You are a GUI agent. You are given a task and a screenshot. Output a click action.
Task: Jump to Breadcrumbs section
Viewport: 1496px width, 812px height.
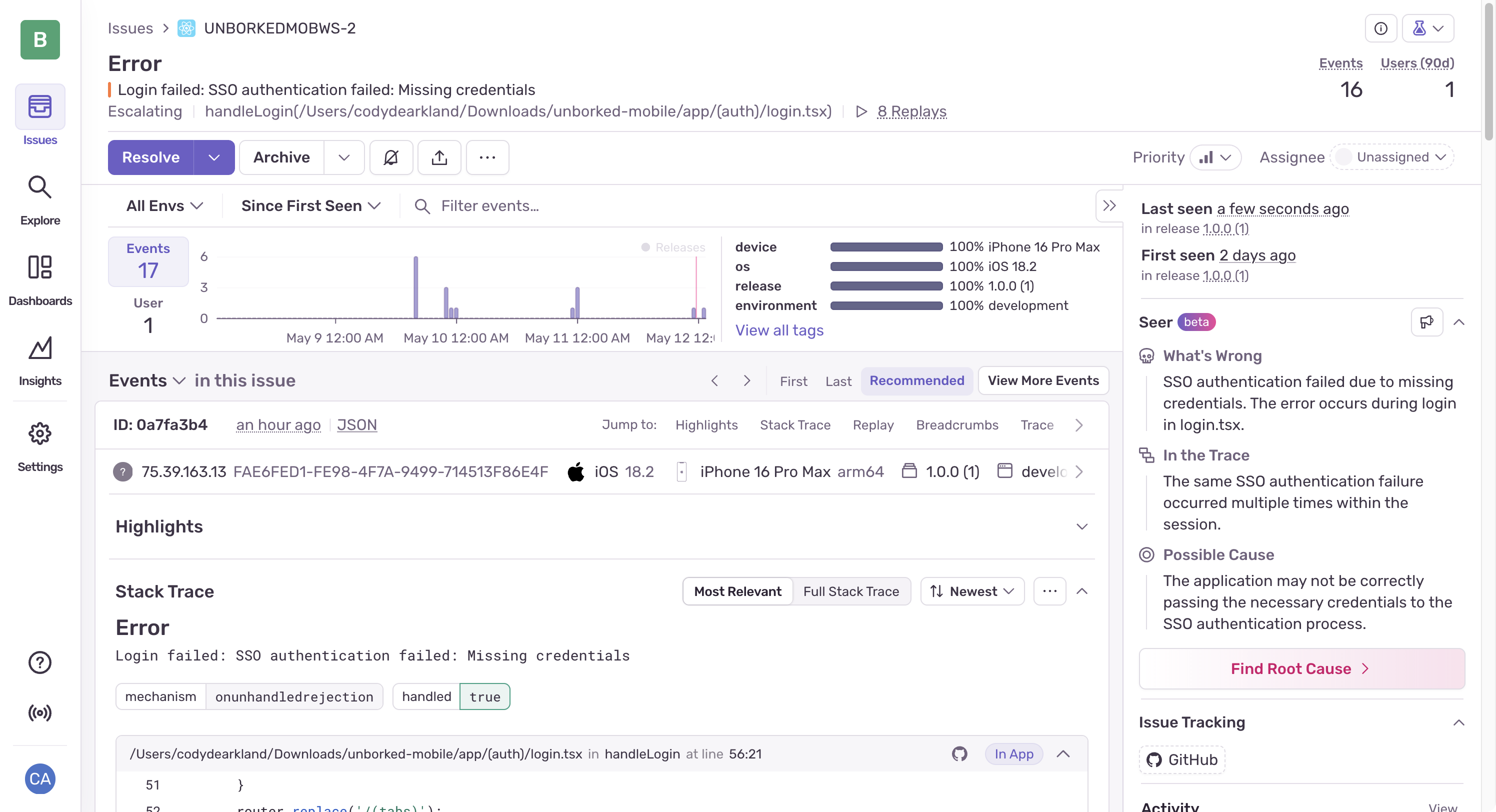pyautogui.click(x=956, y=424)
